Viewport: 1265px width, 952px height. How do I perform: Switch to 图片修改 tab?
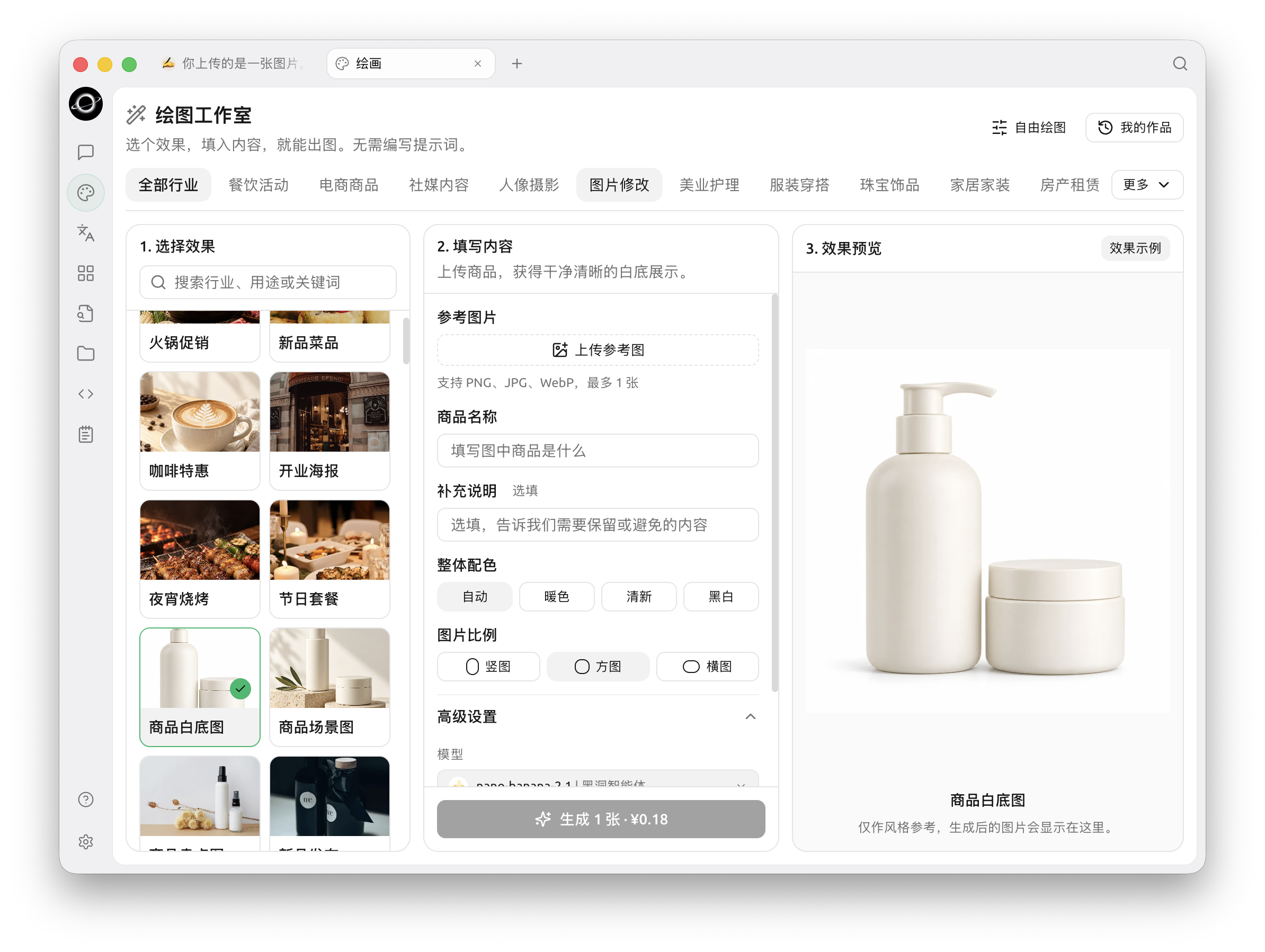point(619,185)
